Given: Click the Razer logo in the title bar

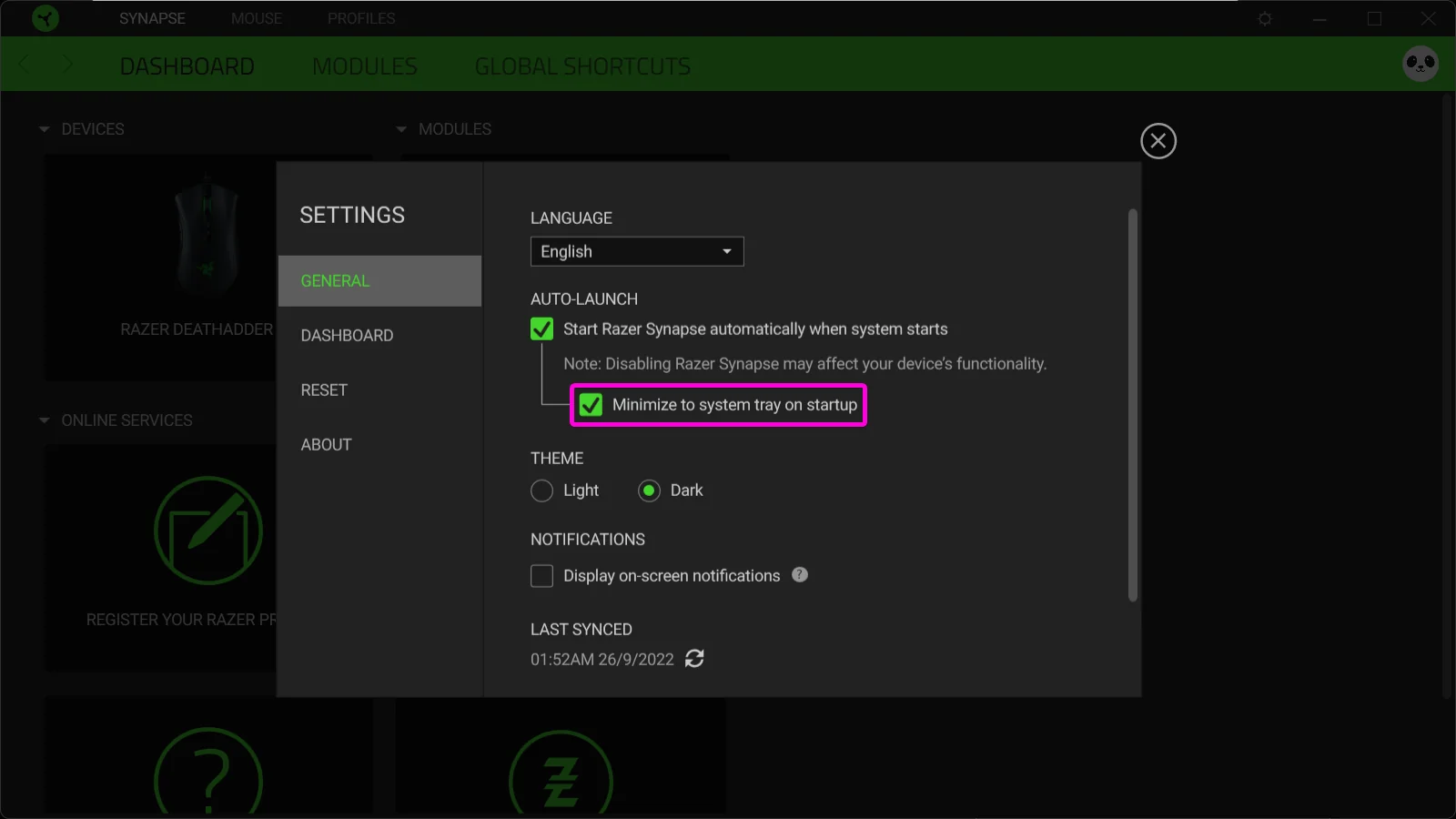Looking at the screenshot, I should coord(45,18).
